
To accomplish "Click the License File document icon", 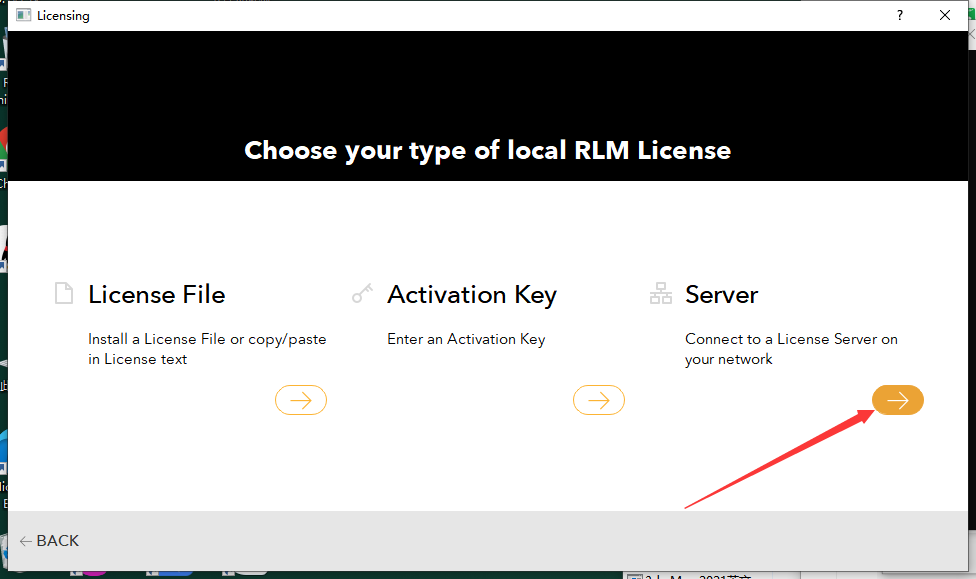I will click(x=64, y=294).
